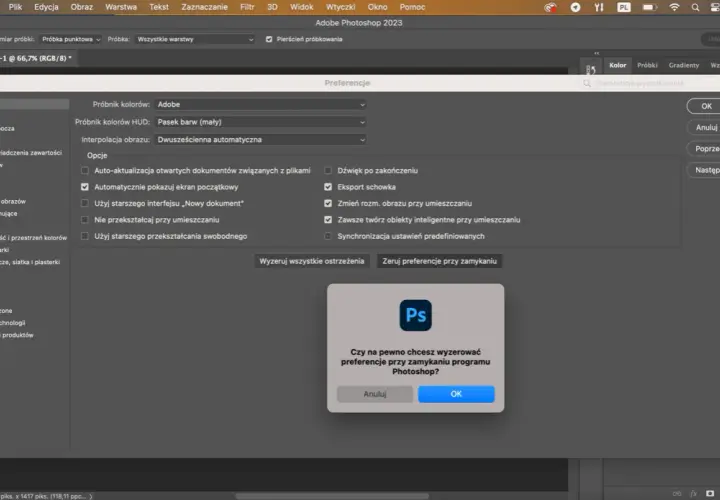
Task: Click the fx layer style icon
Action: point(693,494)
